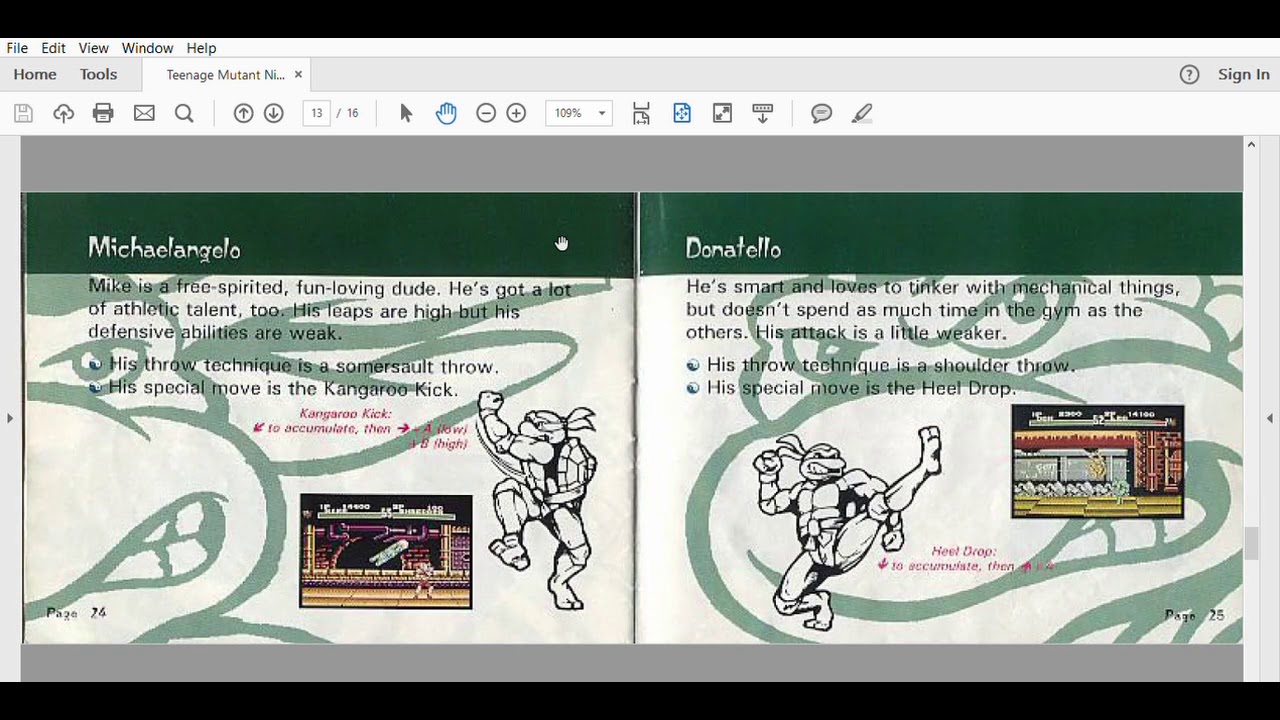Open the View menu

tap(93, 48)
